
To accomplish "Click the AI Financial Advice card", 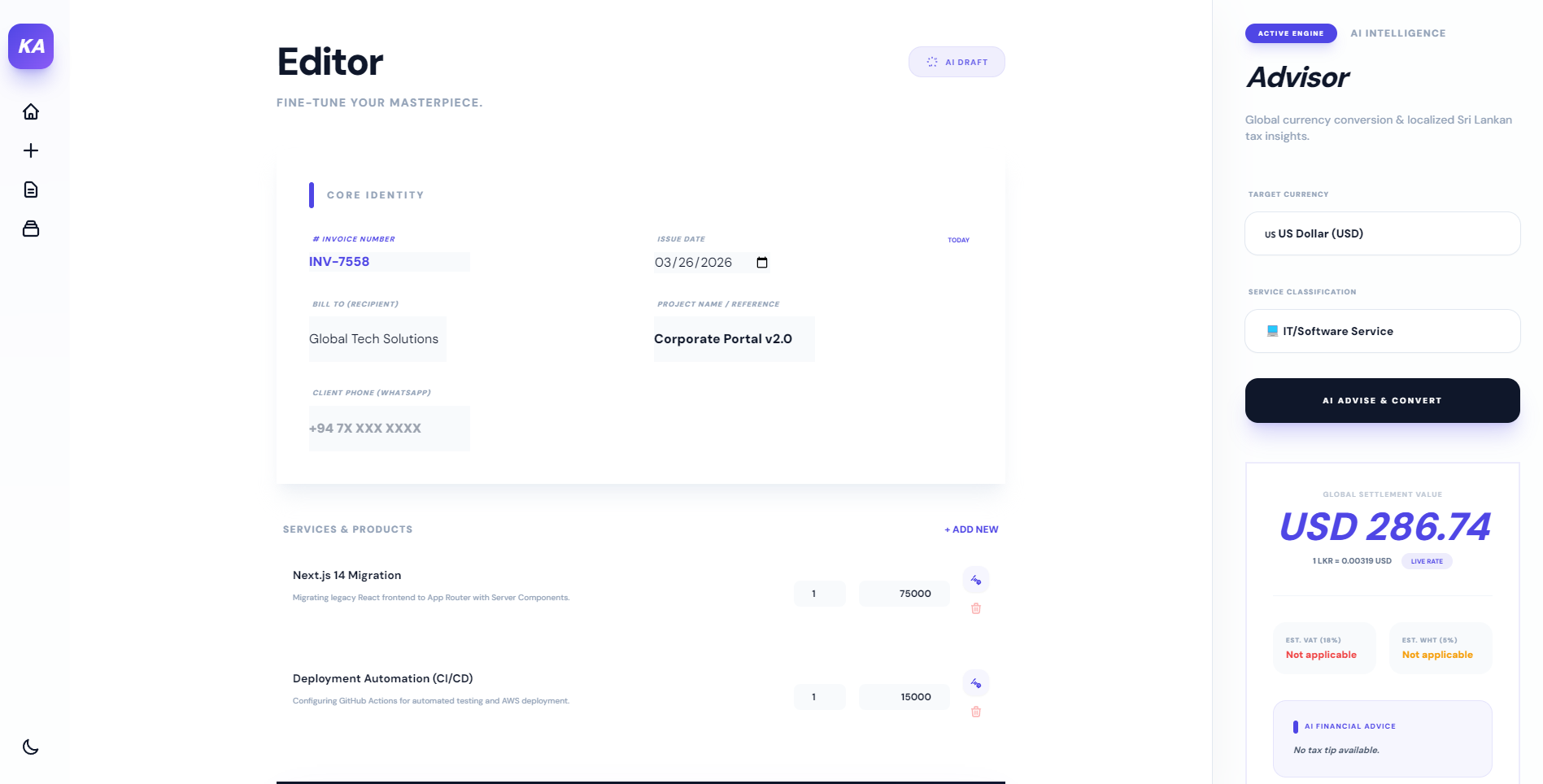I will point(1382,738).
